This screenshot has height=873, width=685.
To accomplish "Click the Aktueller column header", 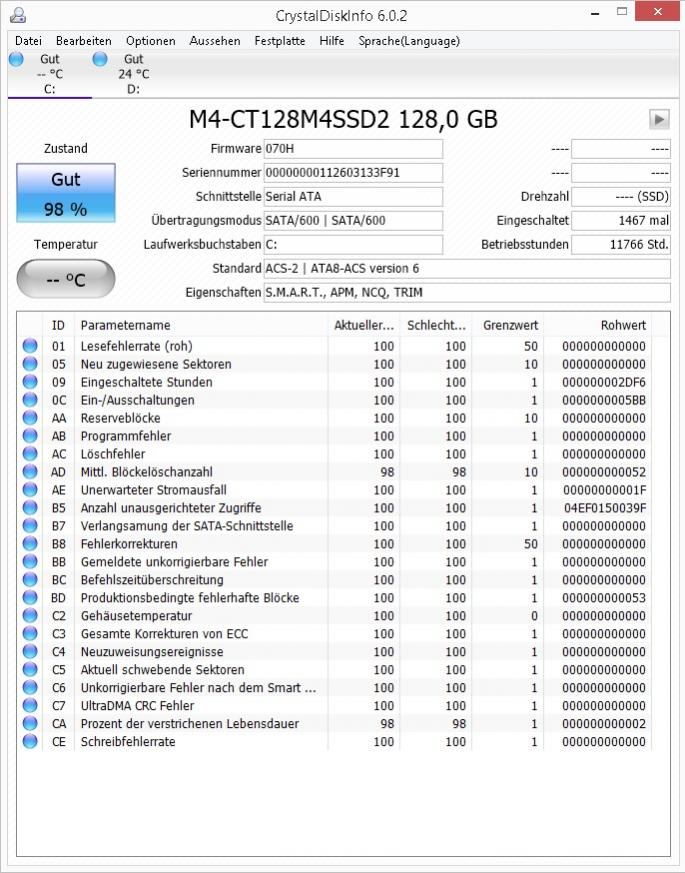I will pos(364,325).
